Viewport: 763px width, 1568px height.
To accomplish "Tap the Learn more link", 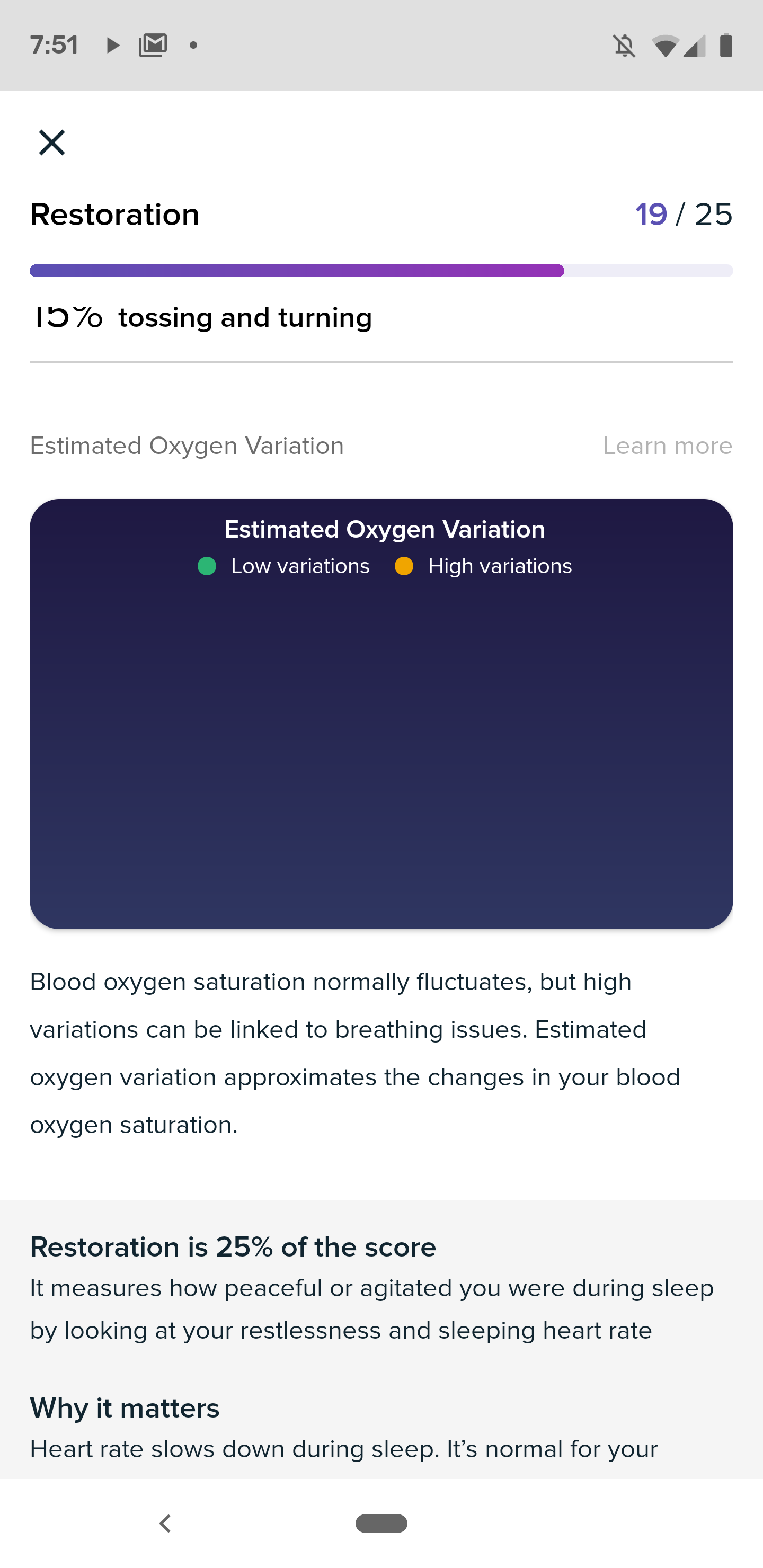I will tap(668, 446).
